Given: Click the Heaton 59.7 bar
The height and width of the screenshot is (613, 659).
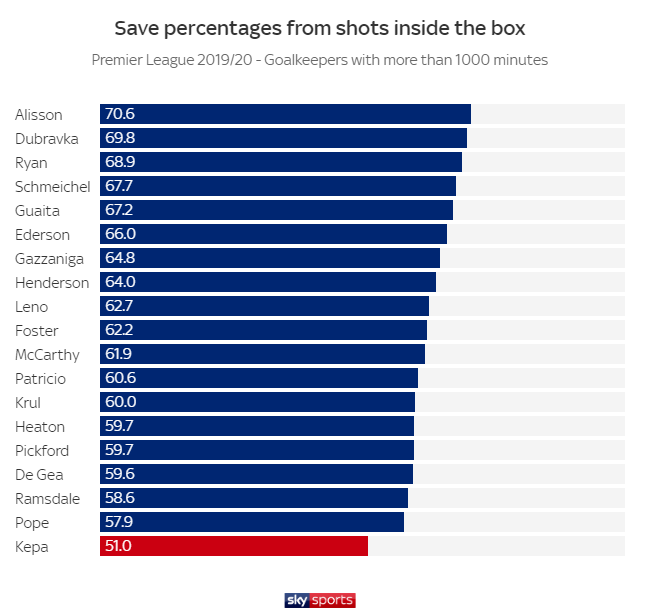Looking at the screenshot, I should point(257,426).
